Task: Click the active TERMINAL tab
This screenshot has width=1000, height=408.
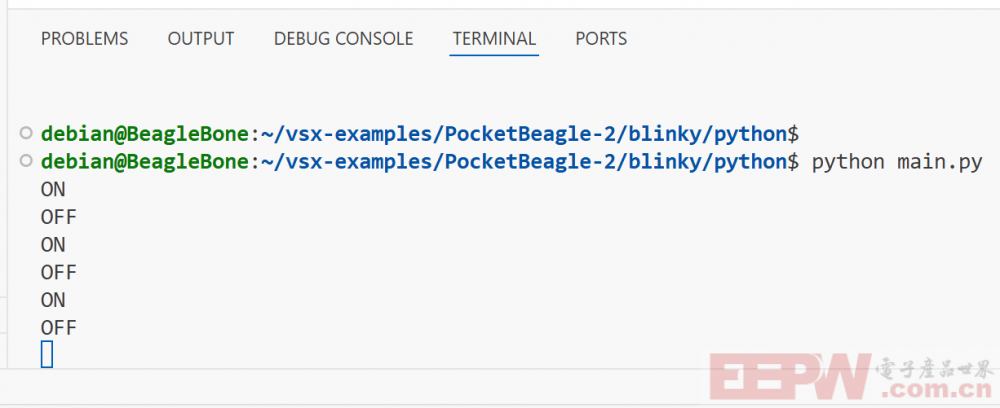Action: 494,39
